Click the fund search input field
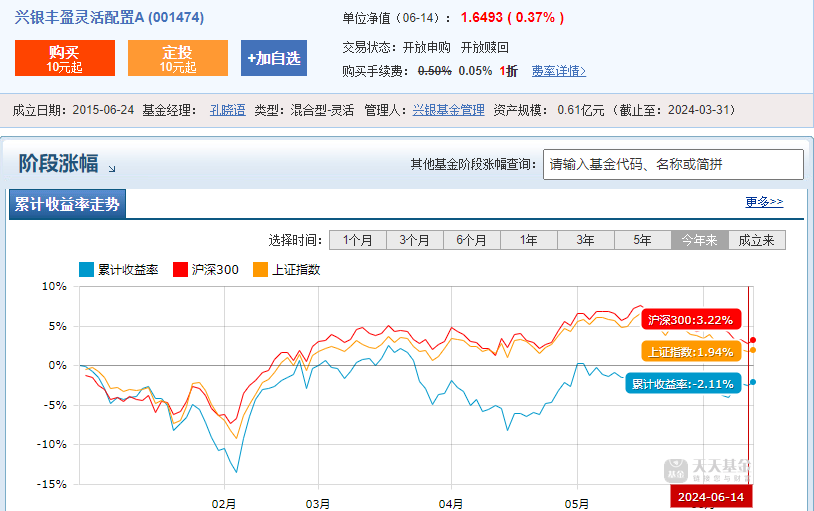The width and height of the screenshot is (814, 511). pos(672,165)
